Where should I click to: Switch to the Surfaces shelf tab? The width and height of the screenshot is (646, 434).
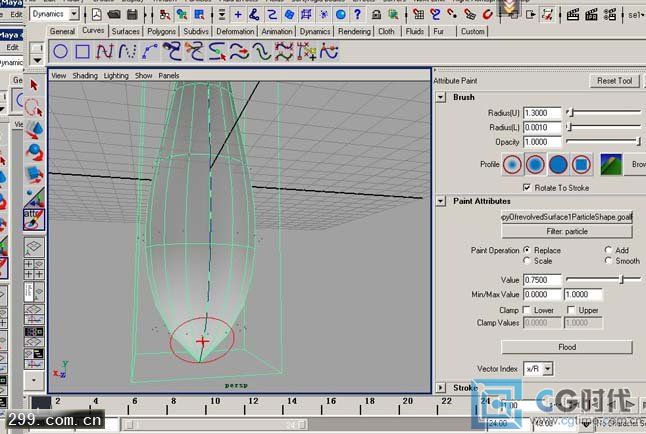click(125, 31)
